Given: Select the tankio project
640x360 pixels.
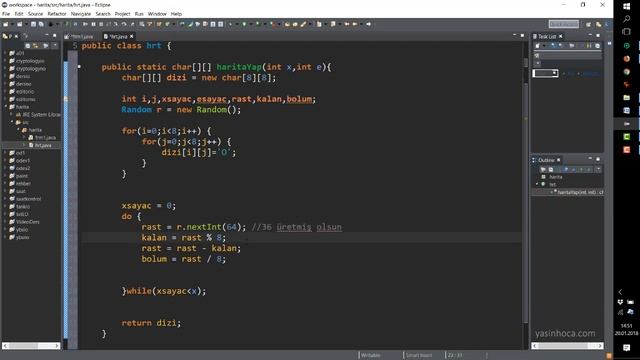Looking at the screenshot, I should (x=23, y=207).
